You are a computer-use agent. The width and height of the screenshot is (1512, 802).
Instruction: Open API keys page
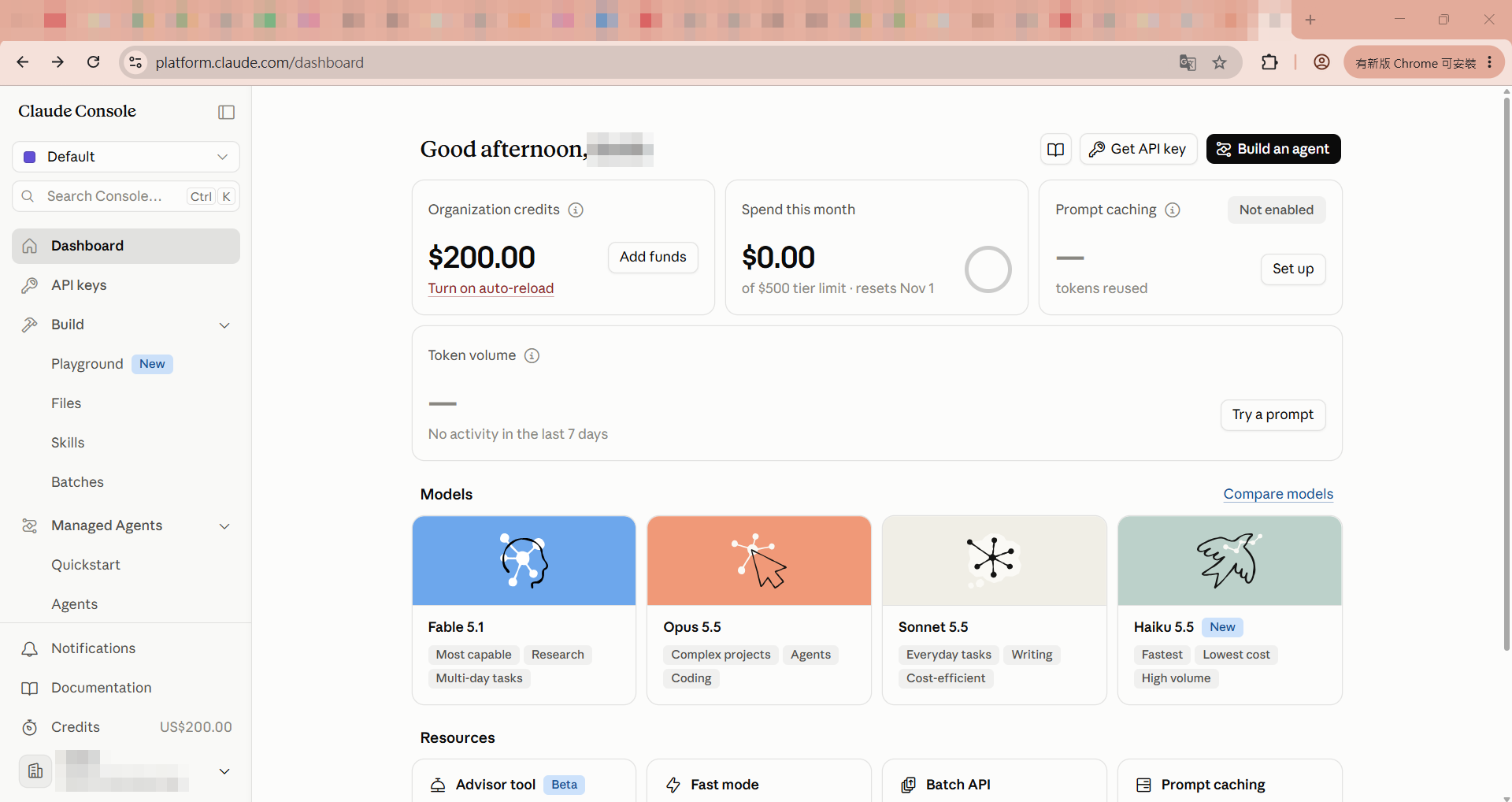pyautogui.click(x=126, y=285)
